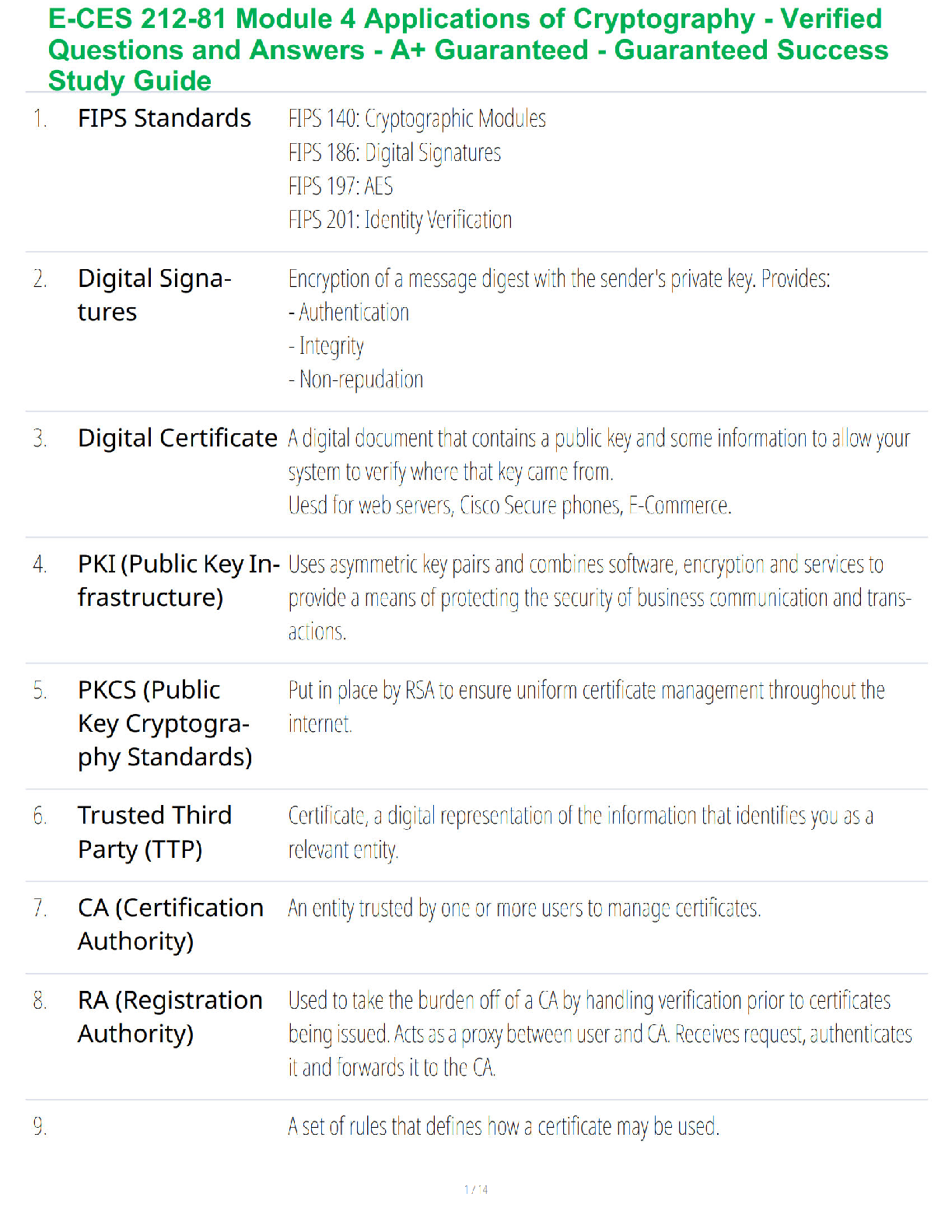The width and height of the screenshot is (952, 1232).
Task: Select the term FIPS Standards
Action: [x=164, y=118]
